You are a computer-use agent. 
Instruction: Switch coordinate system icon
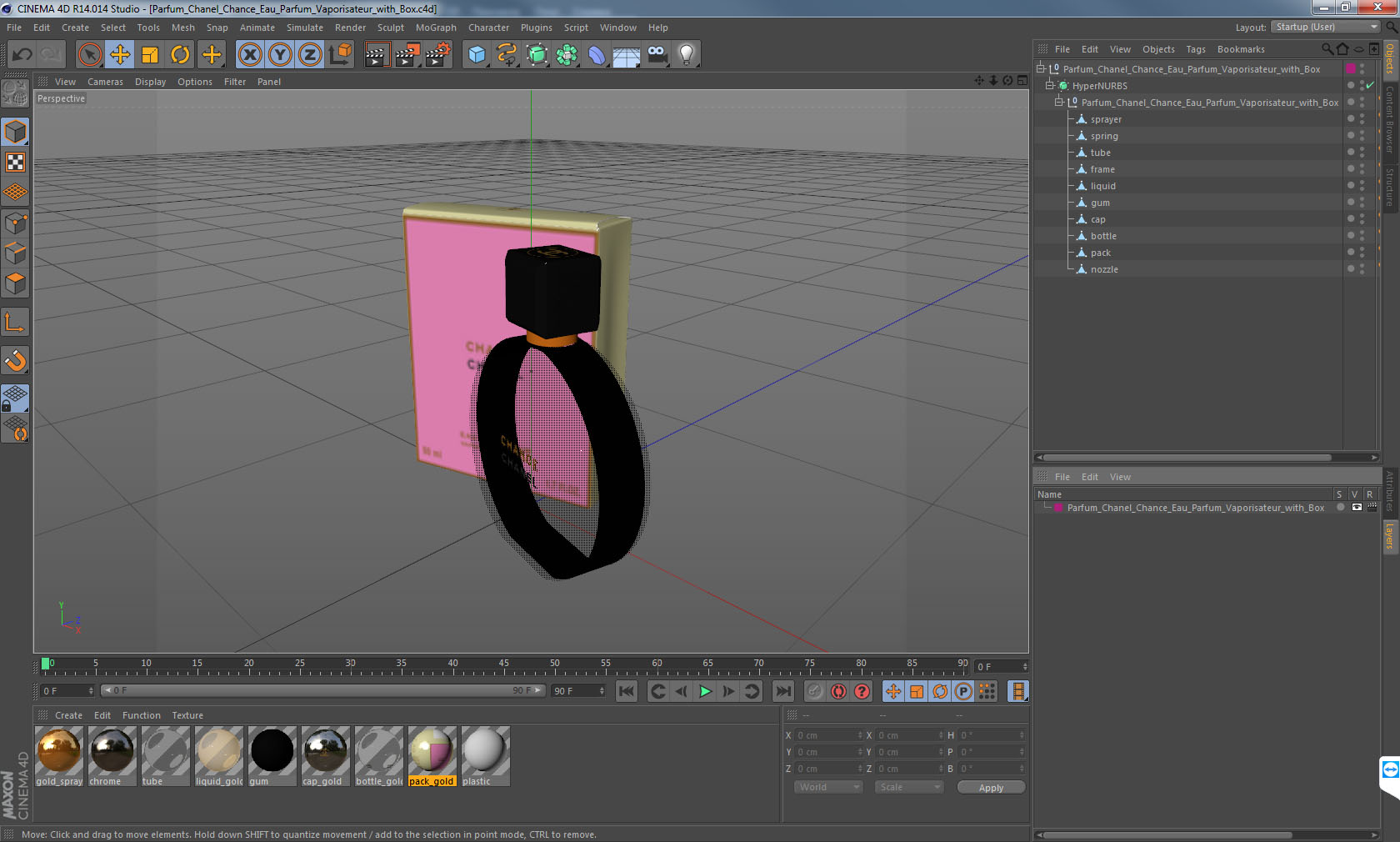(340, 55)
